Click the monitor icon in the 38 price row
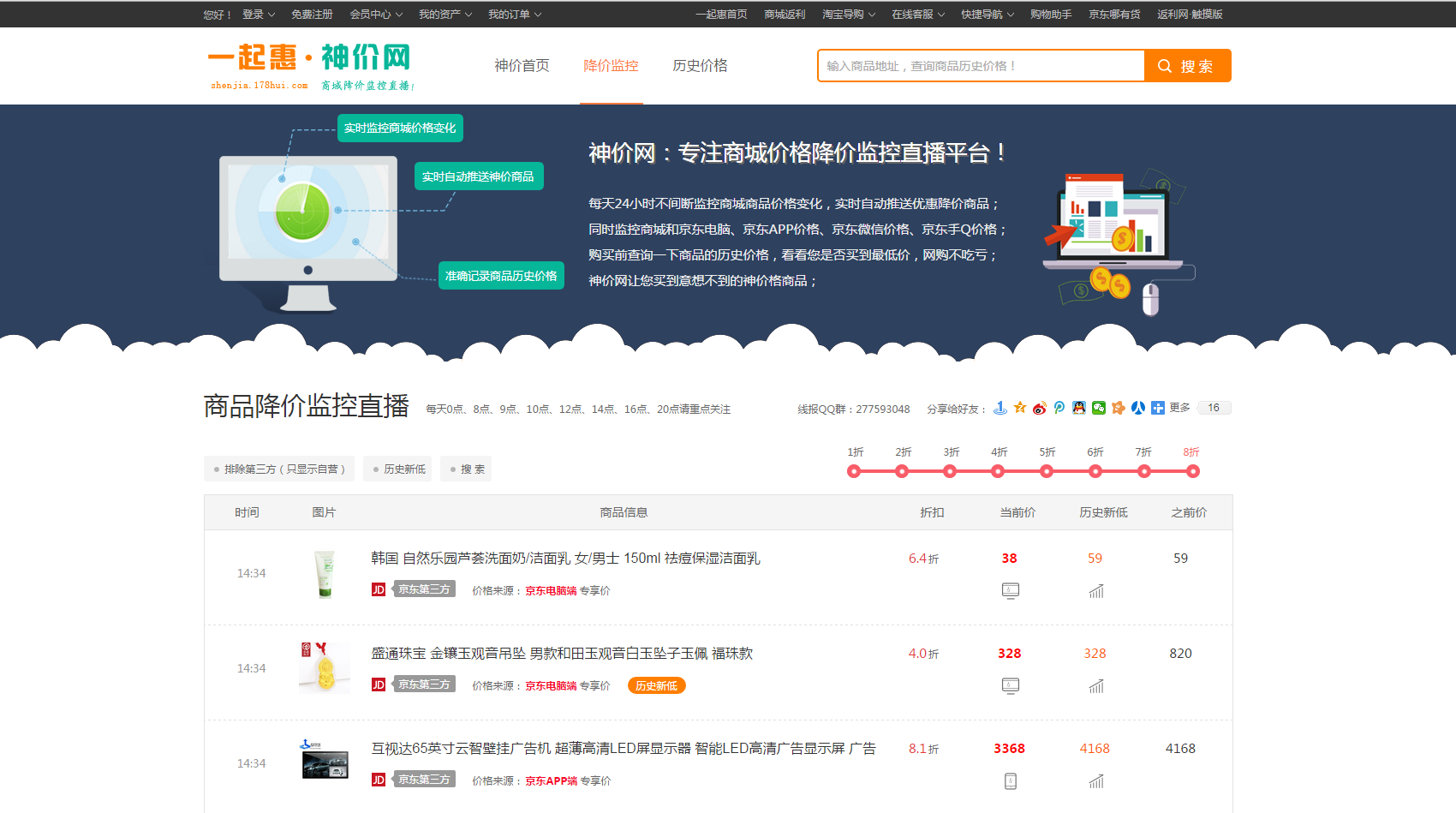1456x813 pixels. click(x=1011, y=590)
